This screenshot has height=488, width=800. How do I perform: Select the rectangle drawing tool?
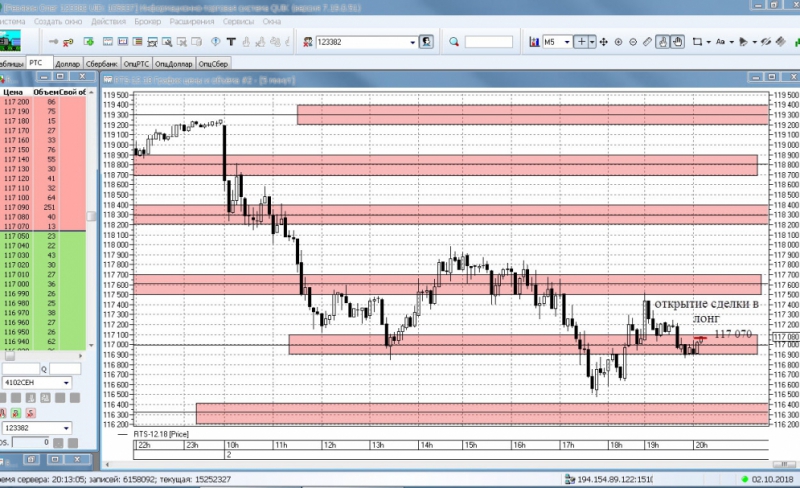tap(697, 42)
